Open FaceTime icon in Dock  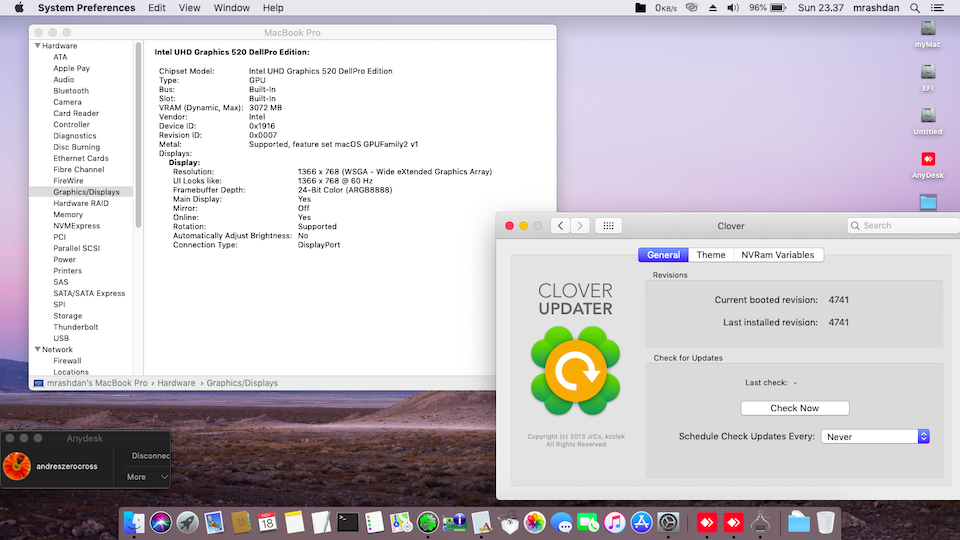588,522
